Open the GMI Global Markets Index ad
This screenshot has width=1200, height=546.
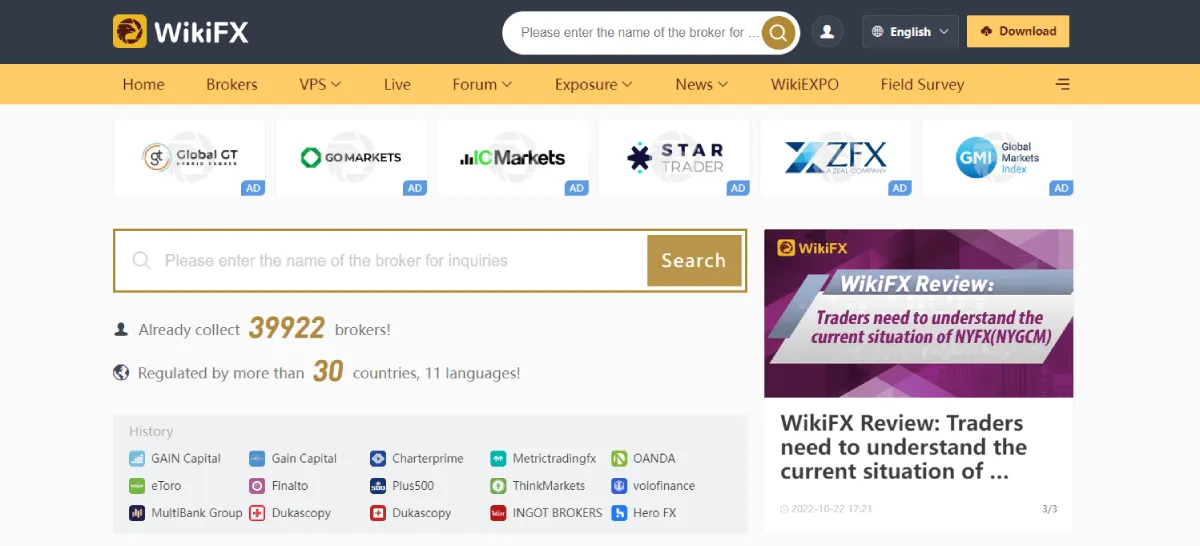[997, 157]
